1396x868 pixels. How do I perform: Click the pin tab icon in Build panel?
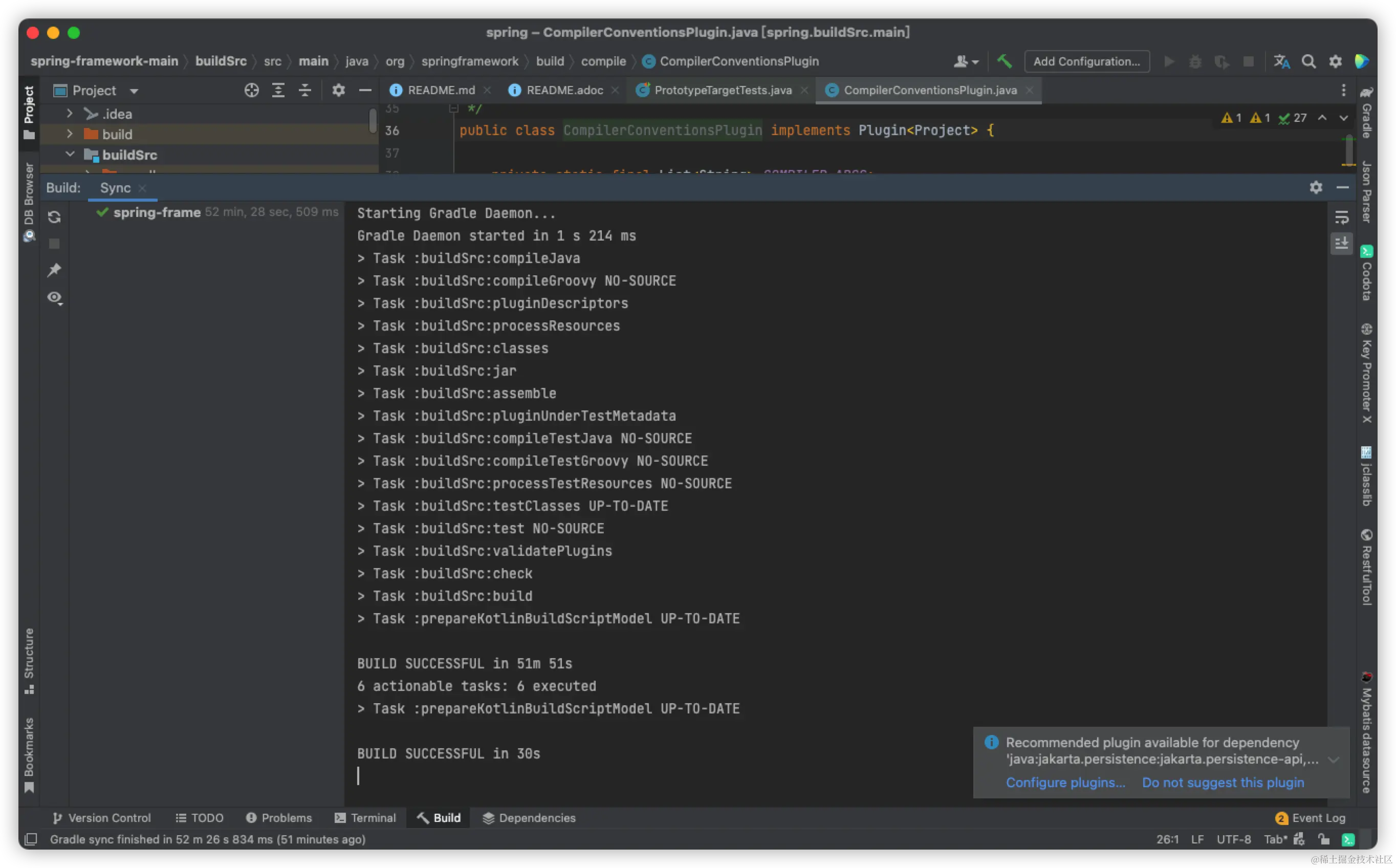[x=55, y=270]
